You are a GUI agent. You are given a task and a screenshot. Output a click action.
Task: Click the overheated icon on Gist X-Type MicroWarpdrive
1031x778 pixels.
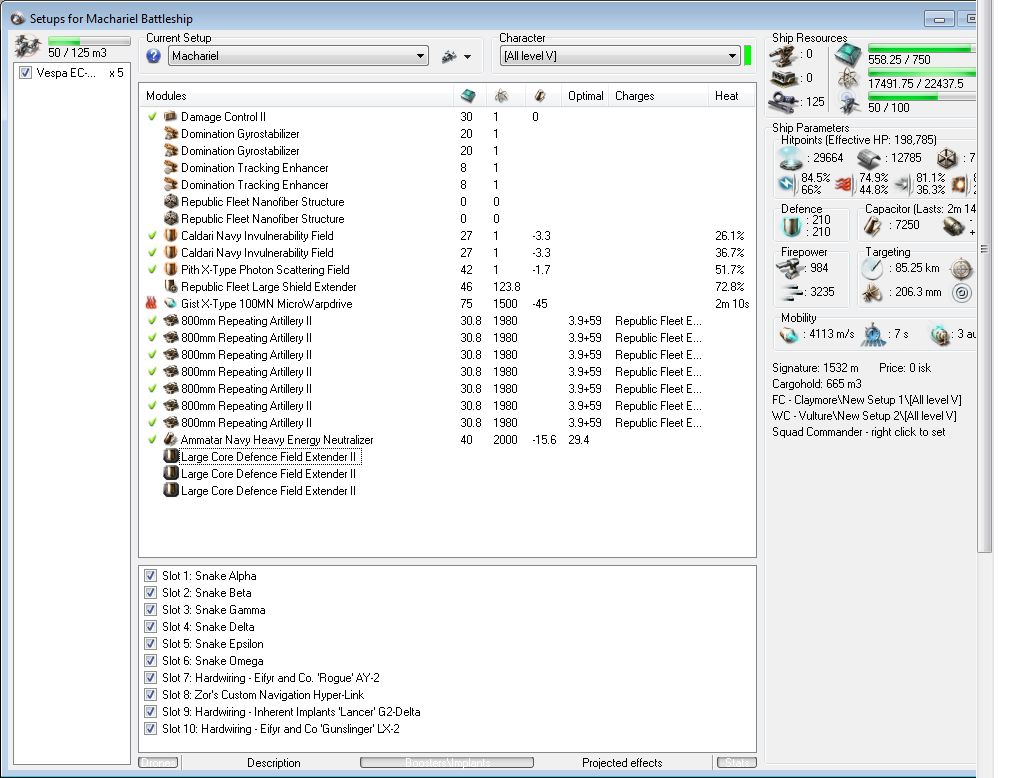point(151,304)
